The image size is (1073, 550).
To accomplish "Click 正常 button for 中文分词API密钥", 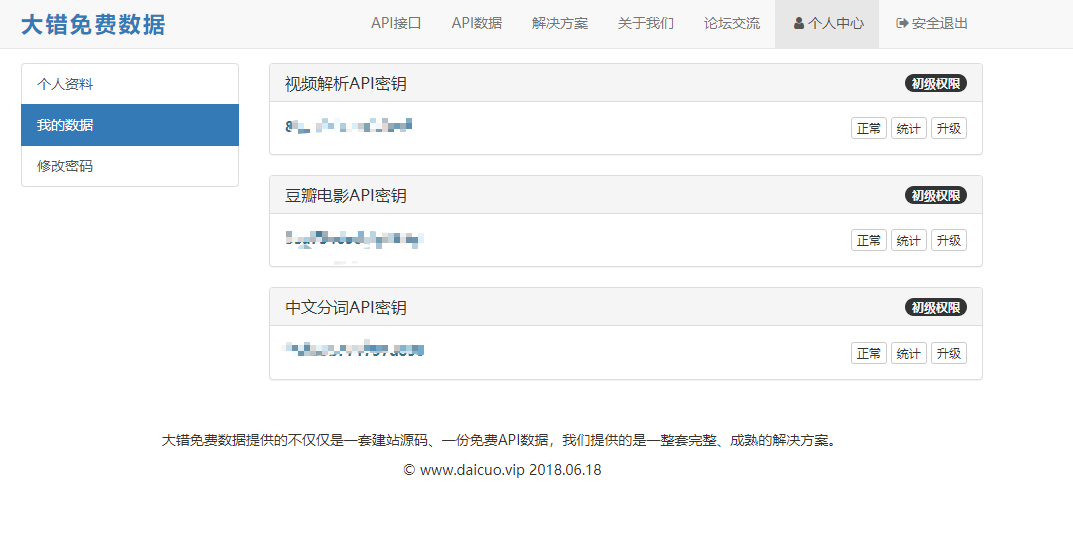I will click(868, 354).
